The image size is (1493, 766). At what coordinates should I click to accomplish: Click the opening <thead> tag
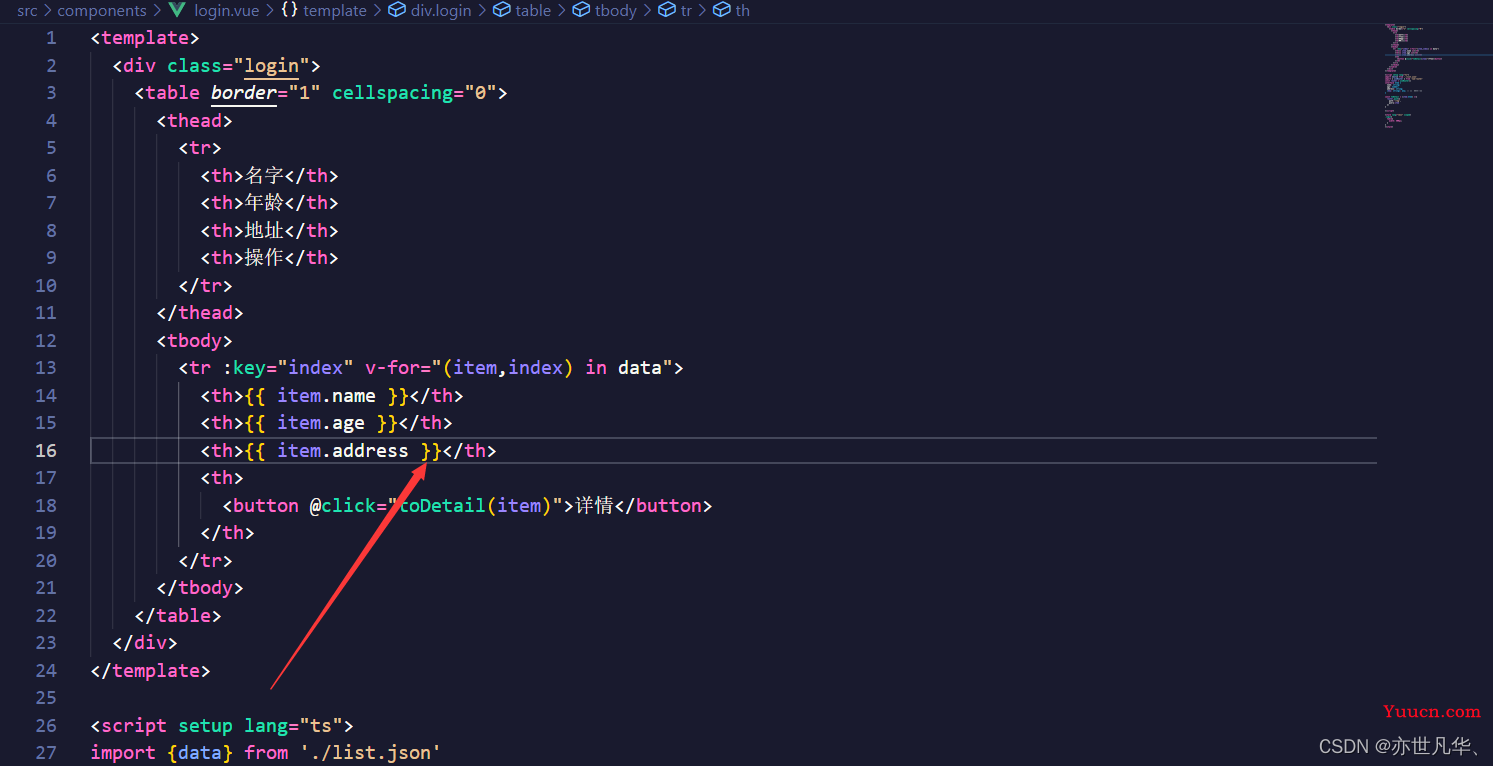[x=194, y=121]
